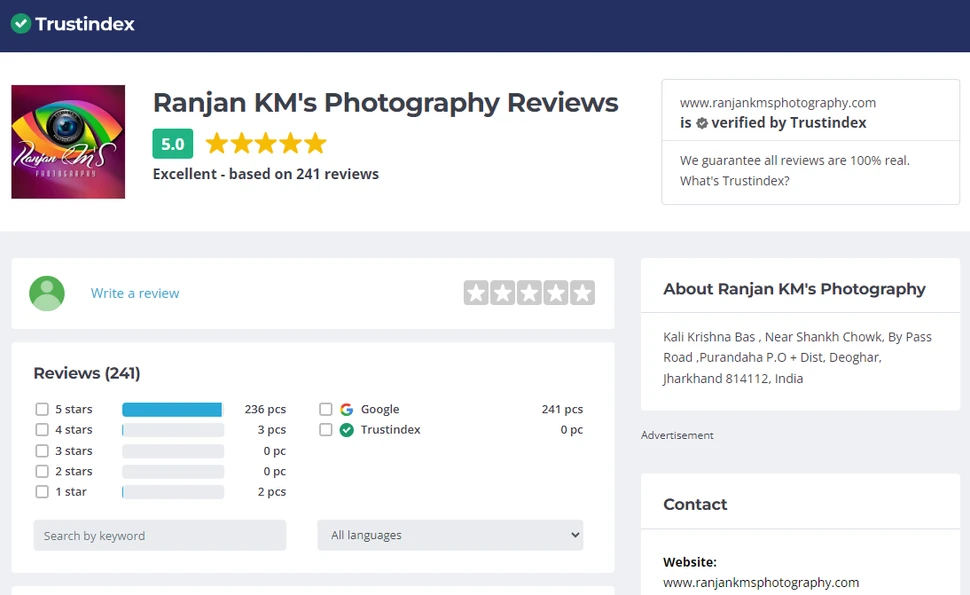Click the 1 star progress bar
The image size is (970, 595).
click(x=173, y=492)
